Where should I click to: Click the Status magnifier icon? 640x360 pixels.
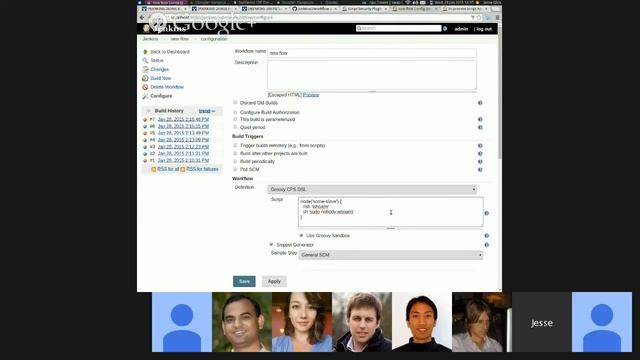(145, 60)
